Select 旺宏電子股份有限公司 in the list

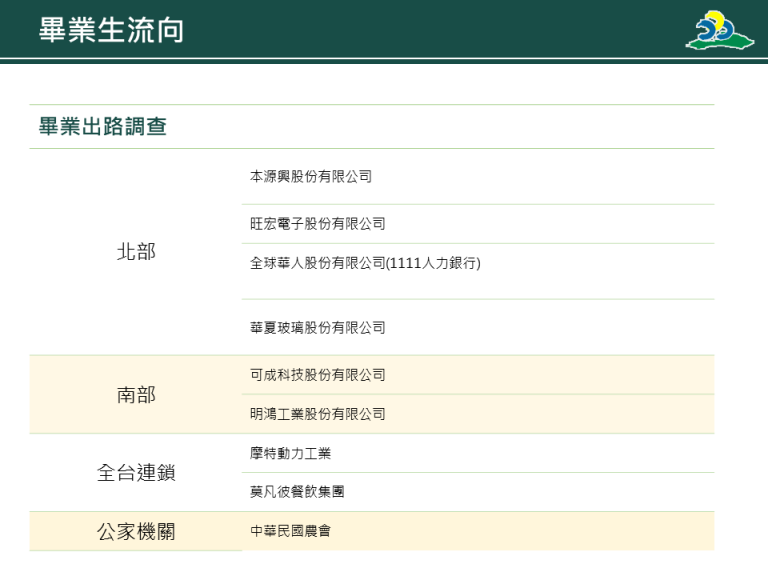tap(317, 224)
